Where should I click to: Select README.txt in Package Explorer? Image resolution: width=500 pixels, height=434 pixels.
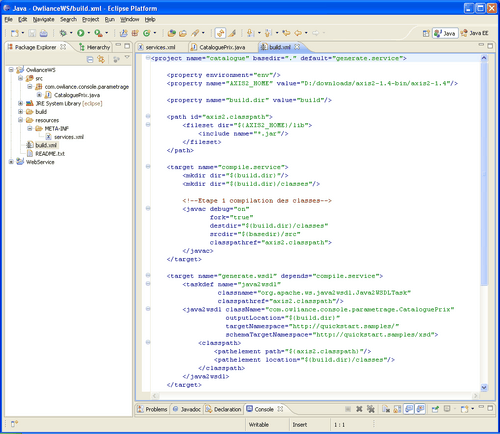(50, 154)
